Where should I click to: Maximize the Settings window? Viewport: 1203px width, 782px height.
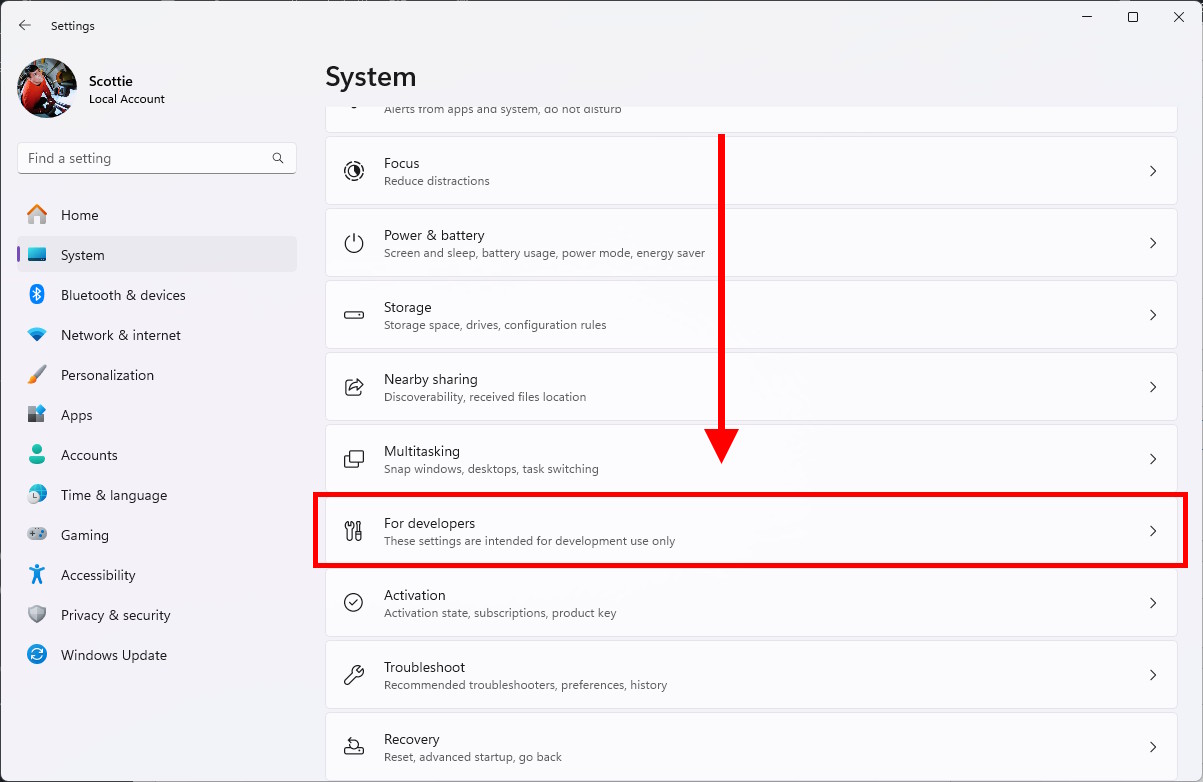1133,17
